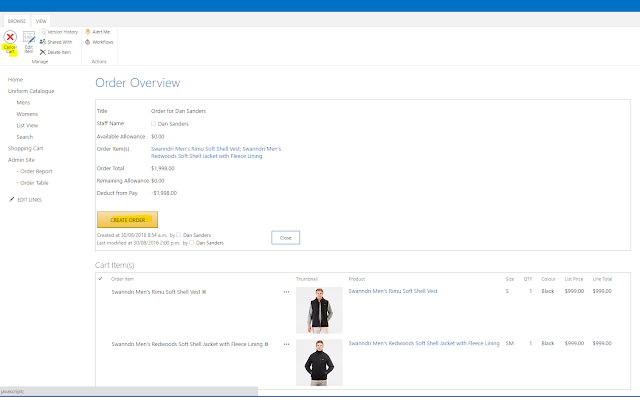The height and width of the screenshot is (397, 640).
Task: Open the linked Order Item(s) text
Action: click(216, 152)
